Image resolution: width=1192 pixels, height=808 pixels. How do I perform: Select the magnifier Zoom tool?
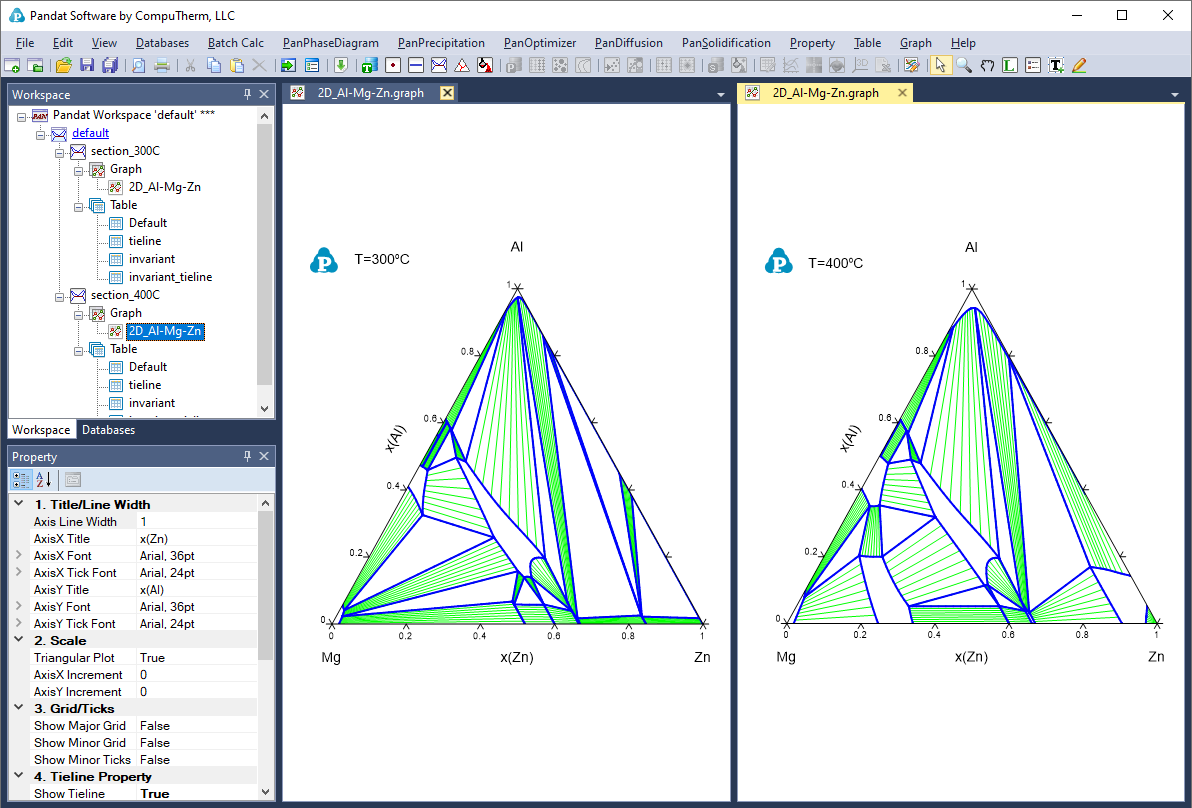[x=964, y=65]
